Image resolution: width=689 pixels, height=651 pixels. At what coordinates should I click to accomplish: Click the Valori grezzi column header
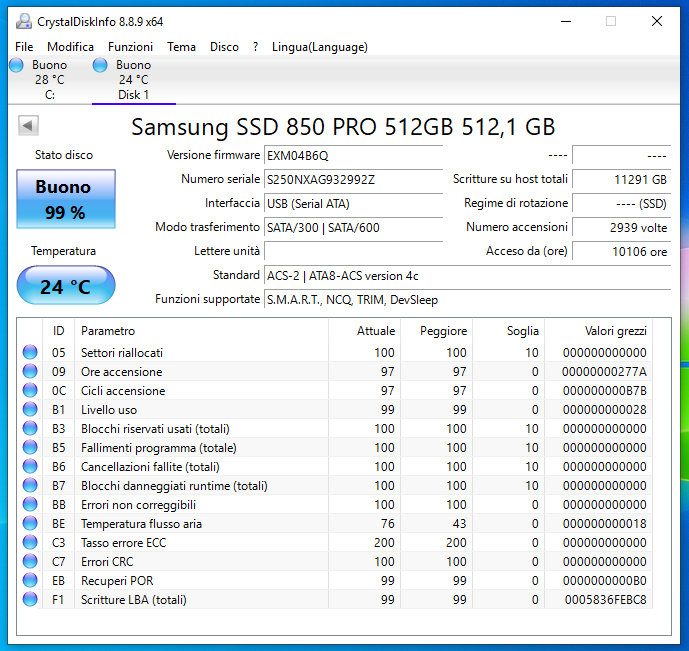click(598, 331)
